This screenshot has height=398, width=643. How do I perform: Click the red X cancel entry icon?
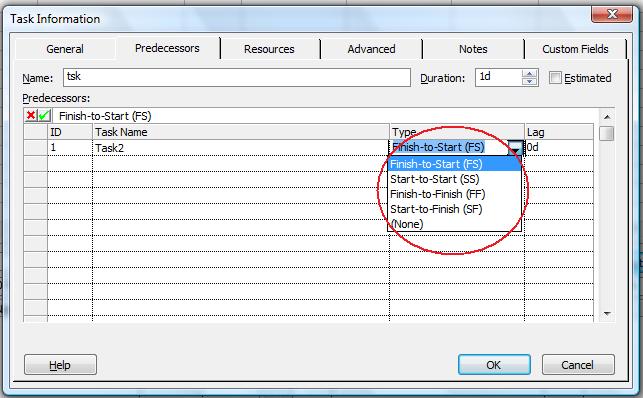(x=31, y=116)
